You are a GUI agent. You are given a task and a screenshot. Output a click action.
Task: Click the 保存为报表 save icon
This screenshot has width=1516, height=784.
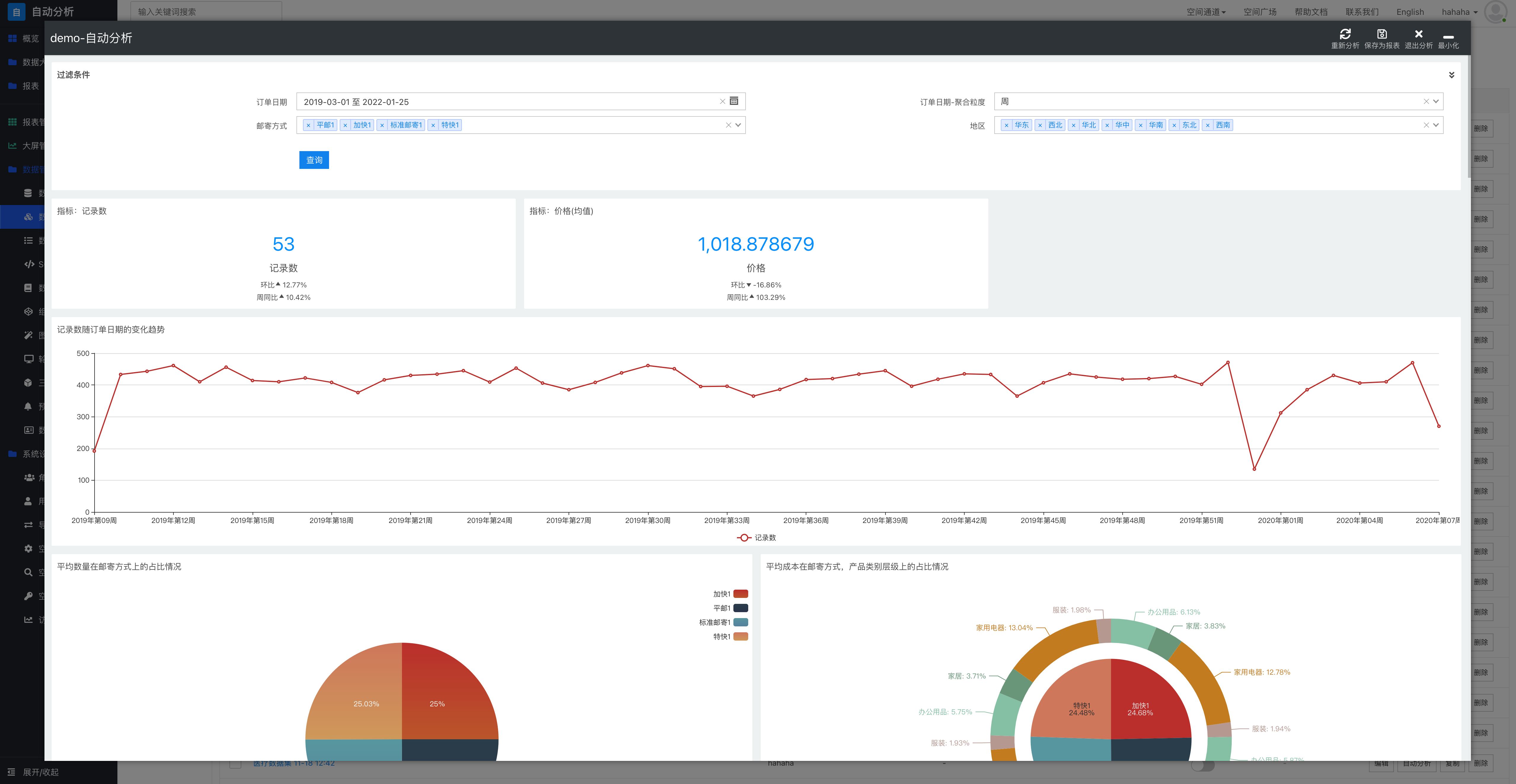(x=1382, y=34)
